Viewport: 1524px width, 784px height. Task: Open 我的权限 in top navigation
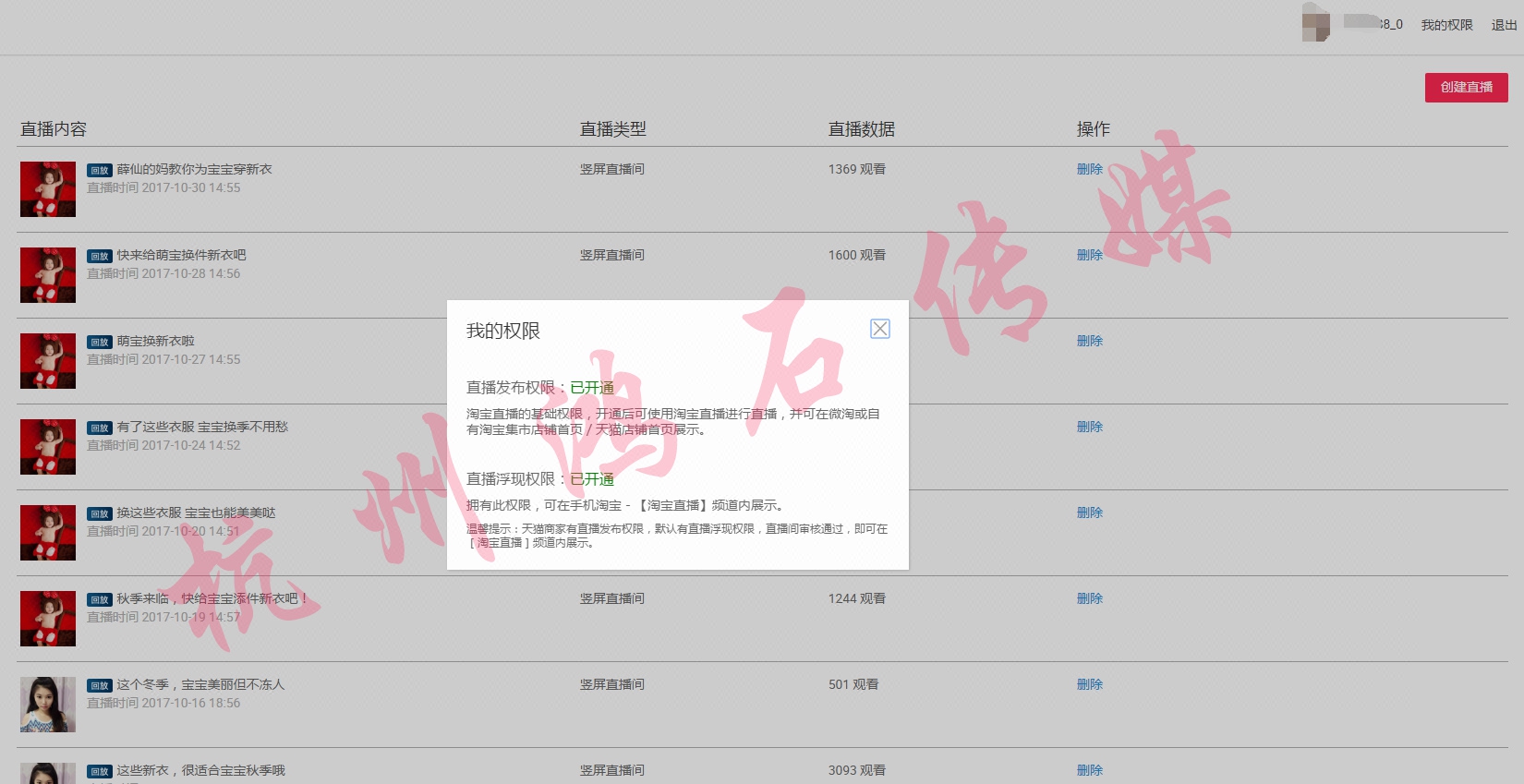click(1446, 25)
